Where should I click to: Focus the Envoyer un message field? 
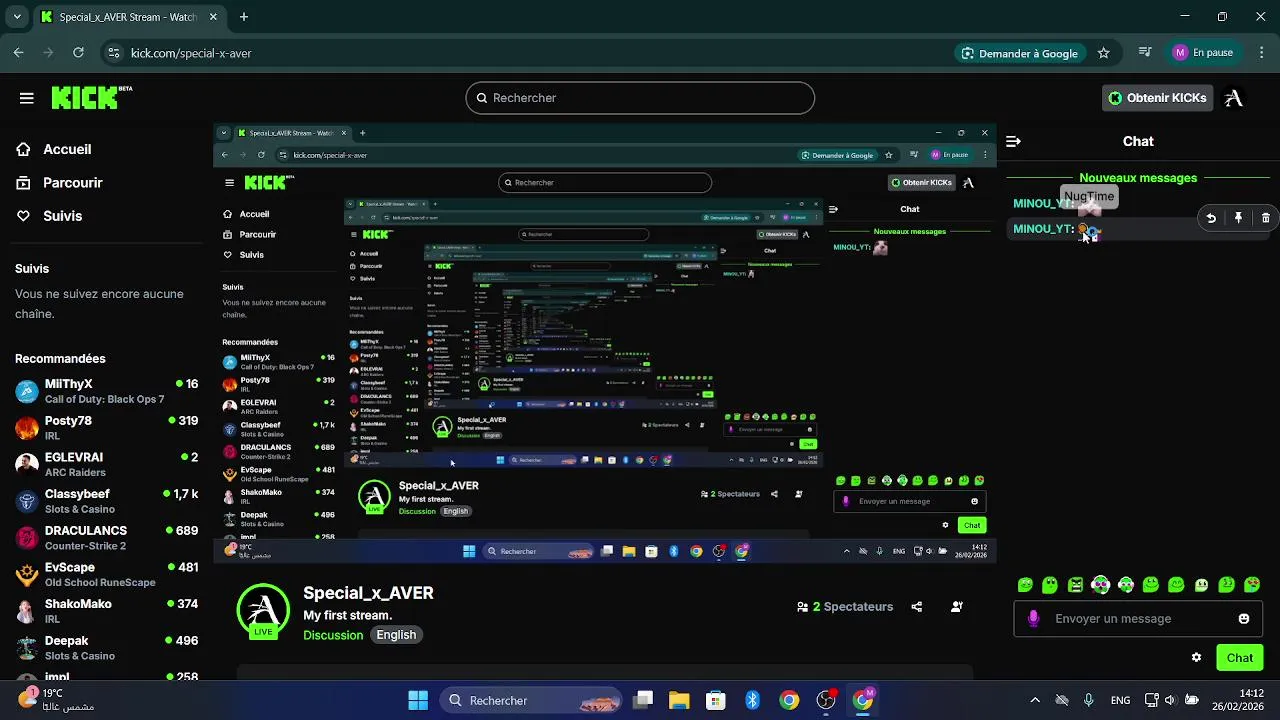pyautogui.click(x=1137, y=619)
